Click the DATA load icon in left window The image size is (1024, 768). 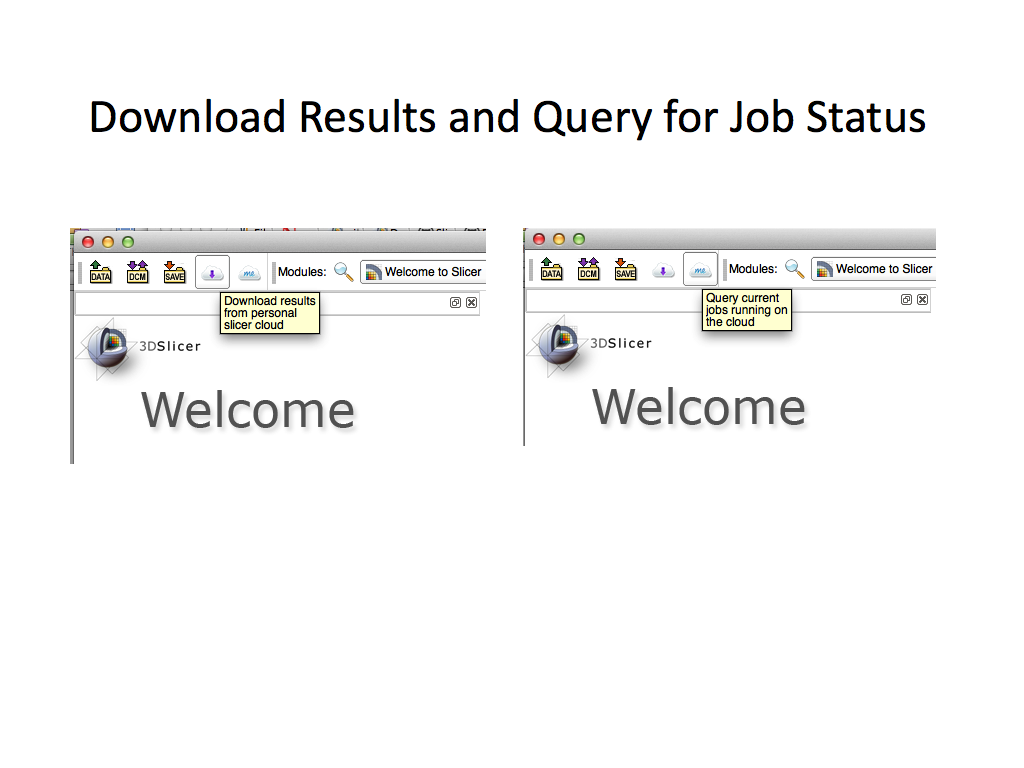(x=100, y=272)
